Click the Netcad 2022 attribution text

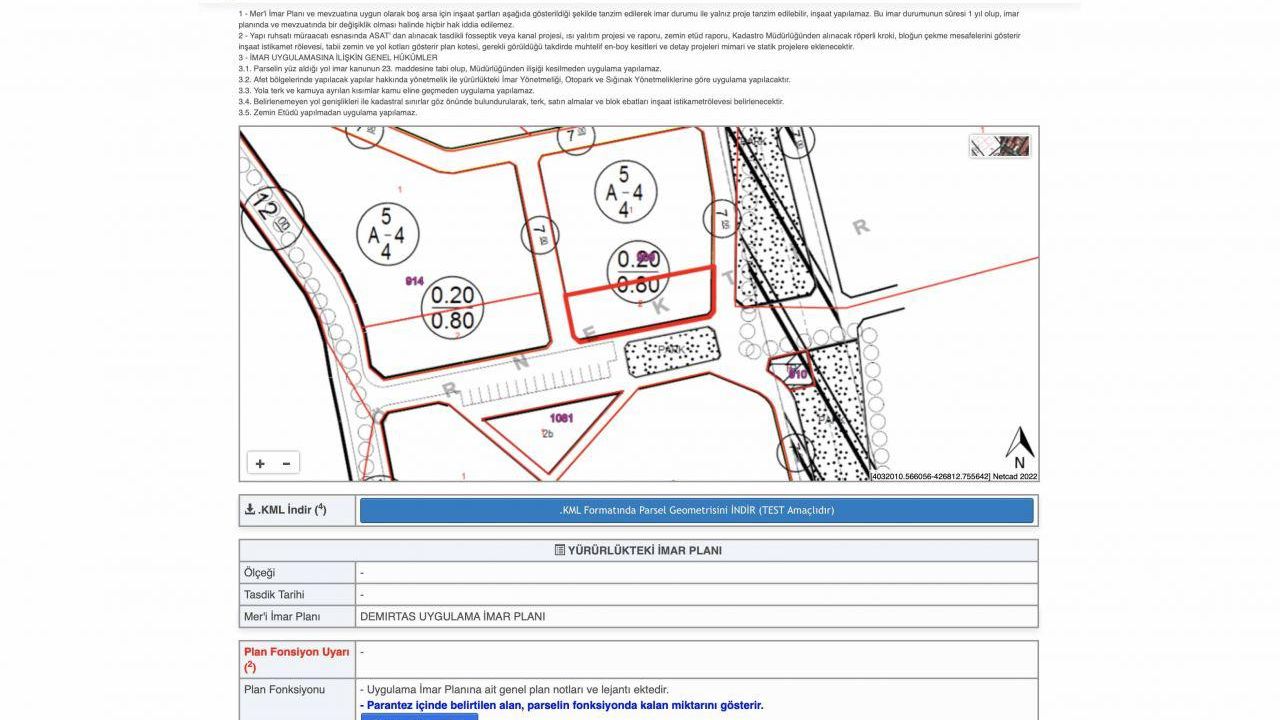1015,476
